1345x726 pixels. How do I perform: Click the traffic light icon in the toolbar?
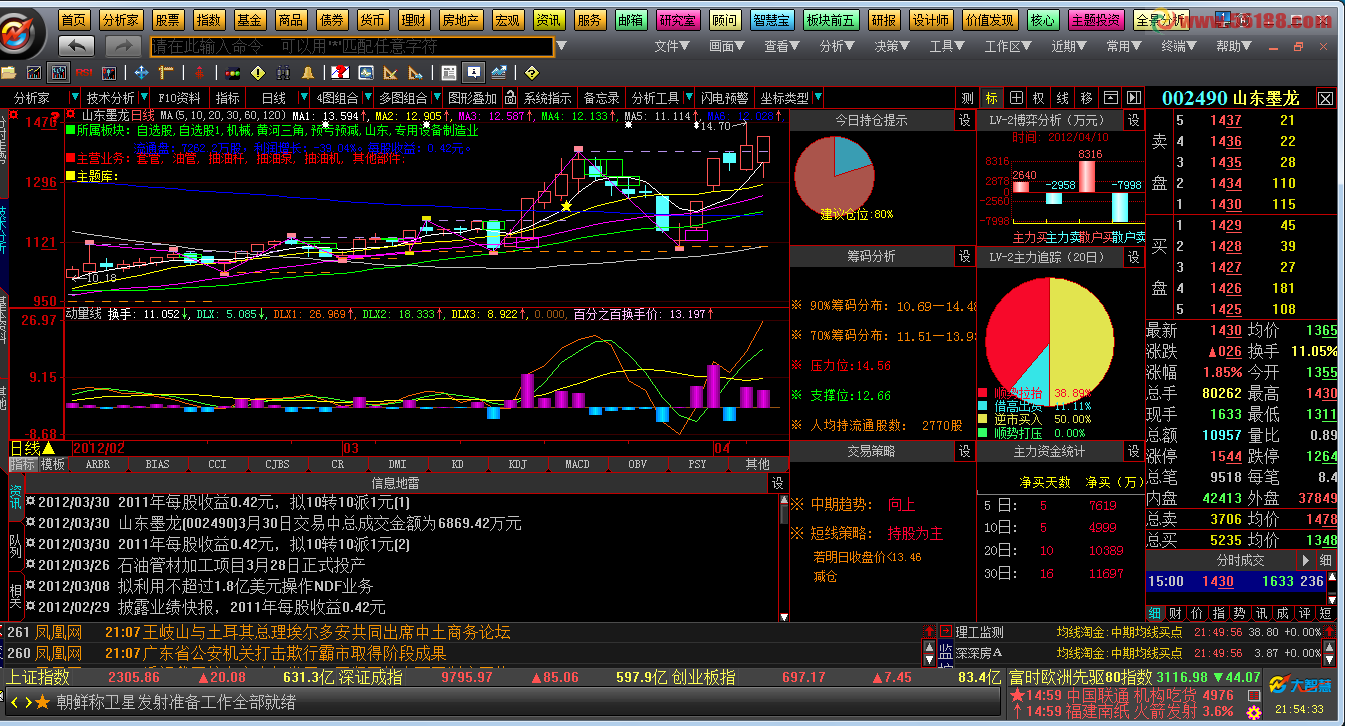pos(233,72)
